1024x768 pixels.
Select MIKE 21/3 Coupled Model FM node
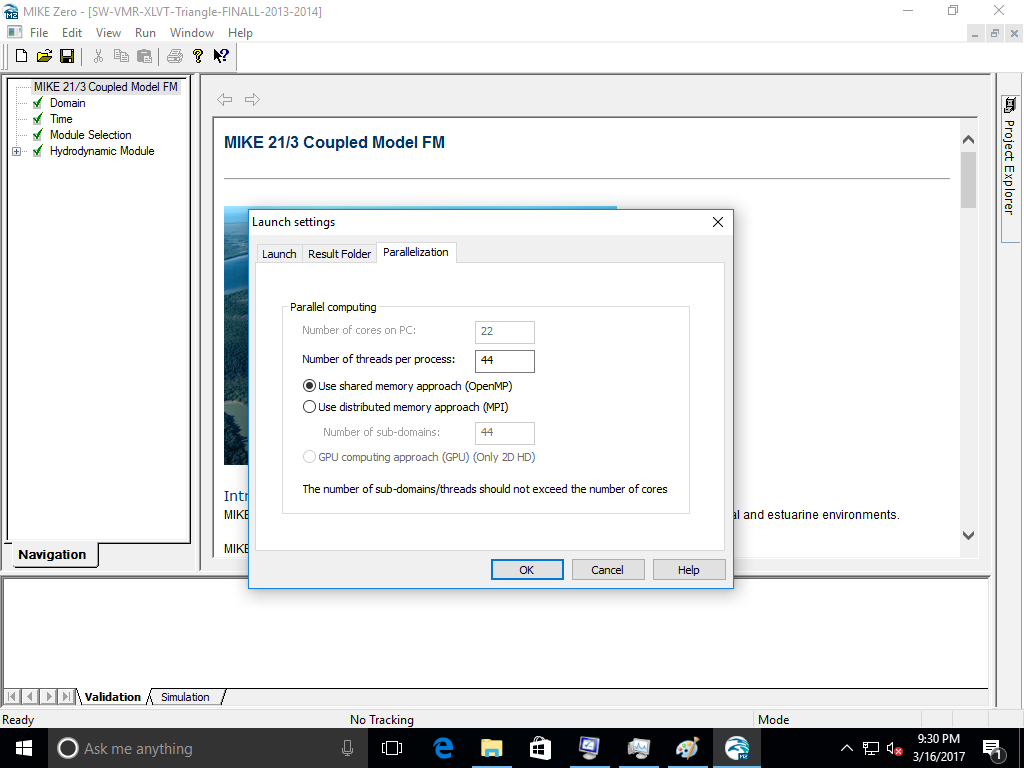tap(106, 87)
